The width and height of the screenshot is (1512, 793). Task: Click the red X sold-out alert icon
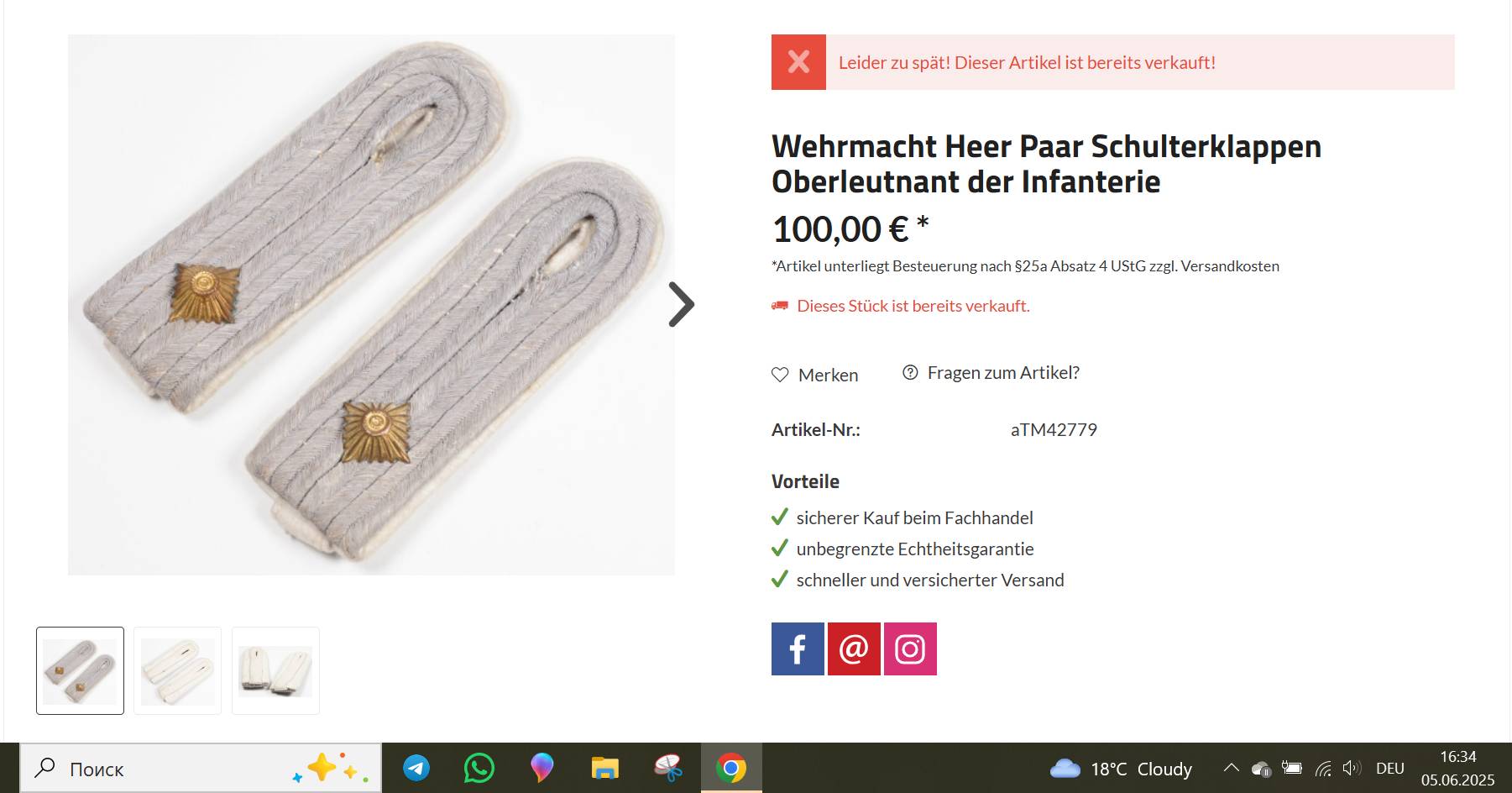[x=798, y=62]
